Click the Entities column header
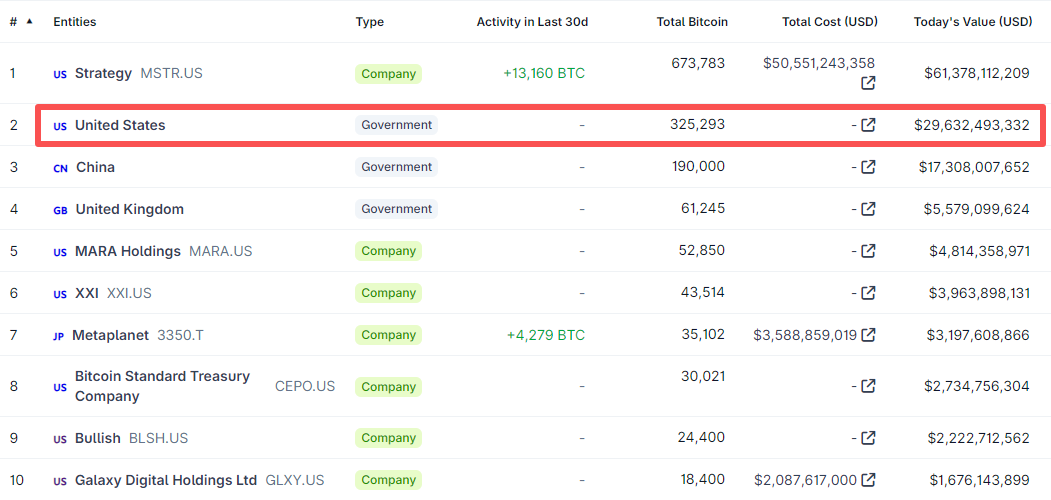Screen dimensions: 1051x500 tap(75, 22)
